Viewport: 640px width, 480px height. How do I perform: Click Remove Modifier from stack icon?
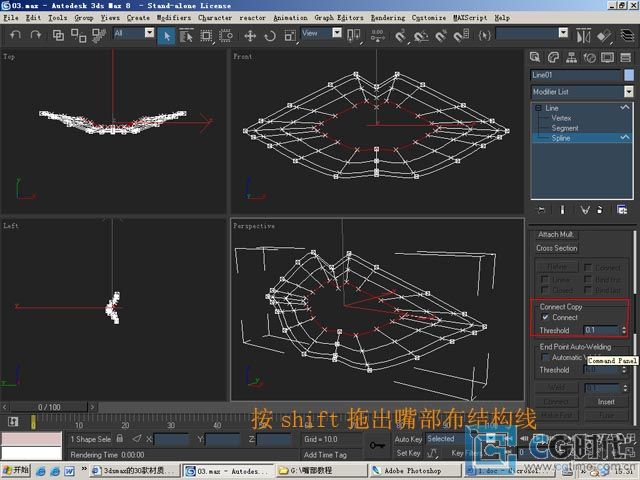(x=600, y=210)
